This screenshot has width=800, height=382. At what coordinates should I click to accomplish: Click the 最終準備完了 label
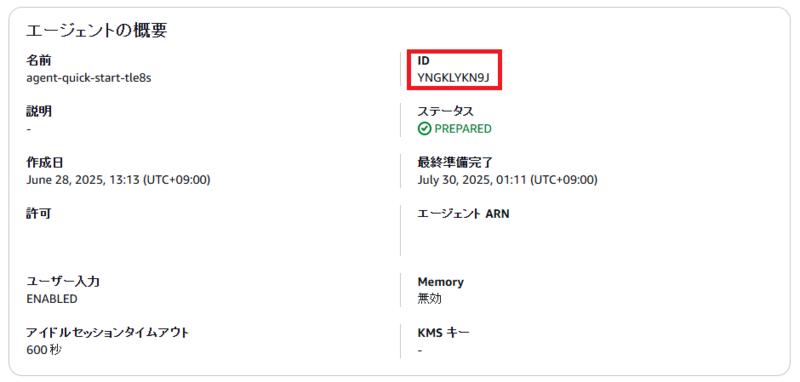455,163
